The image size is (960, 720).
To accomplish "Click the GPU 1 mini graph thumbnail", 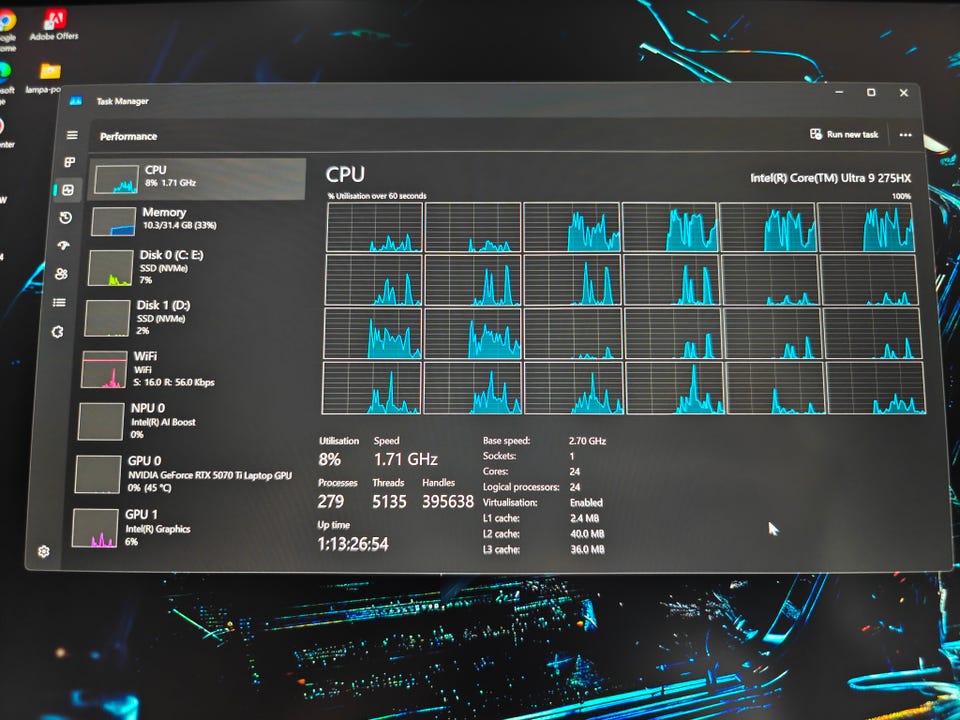I will 95,528.
